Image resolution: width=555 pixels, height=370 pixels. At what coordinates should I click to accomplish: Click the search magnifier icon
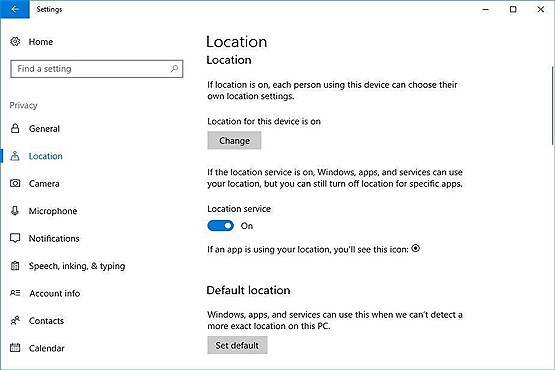click(x=174, y=68)
